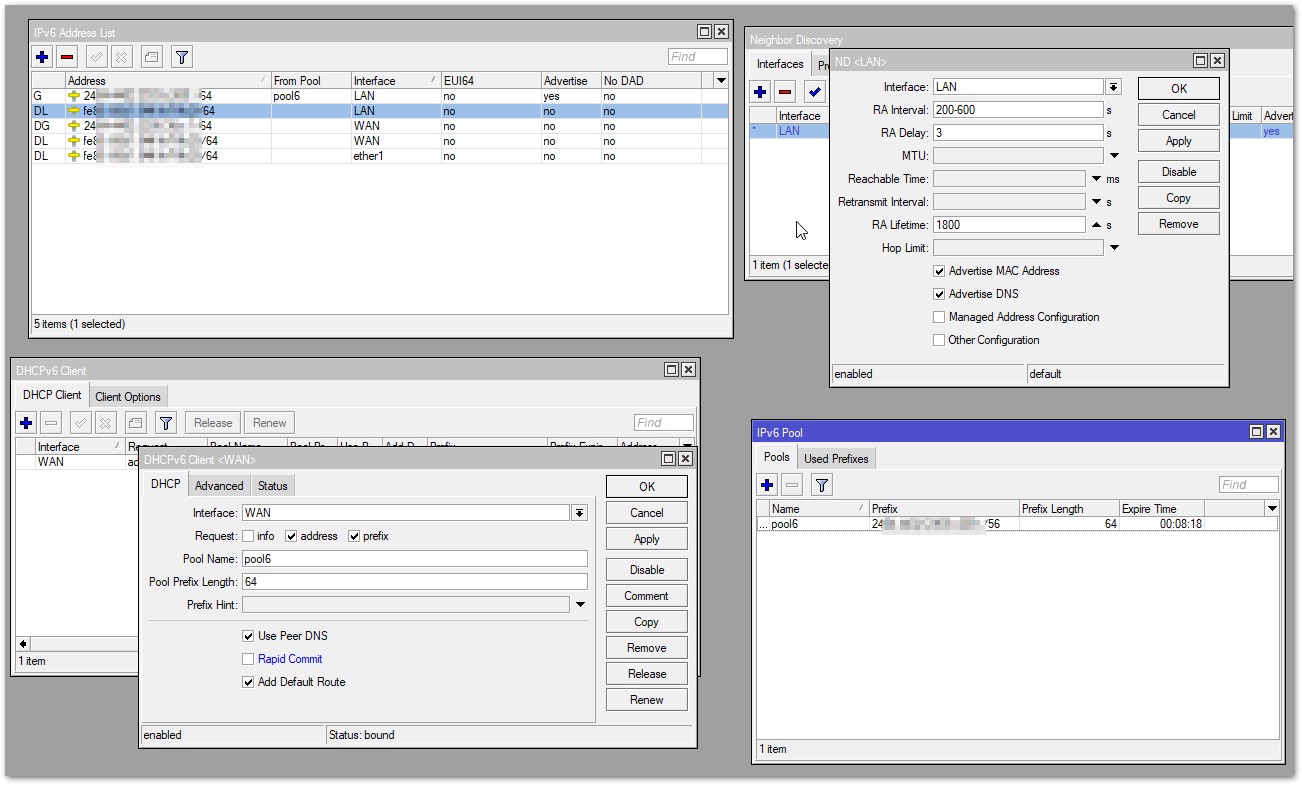Click the Pool Name input field
Image resolution: width=1302 pixels, height=785 pixels.
(x=414, y=559)
